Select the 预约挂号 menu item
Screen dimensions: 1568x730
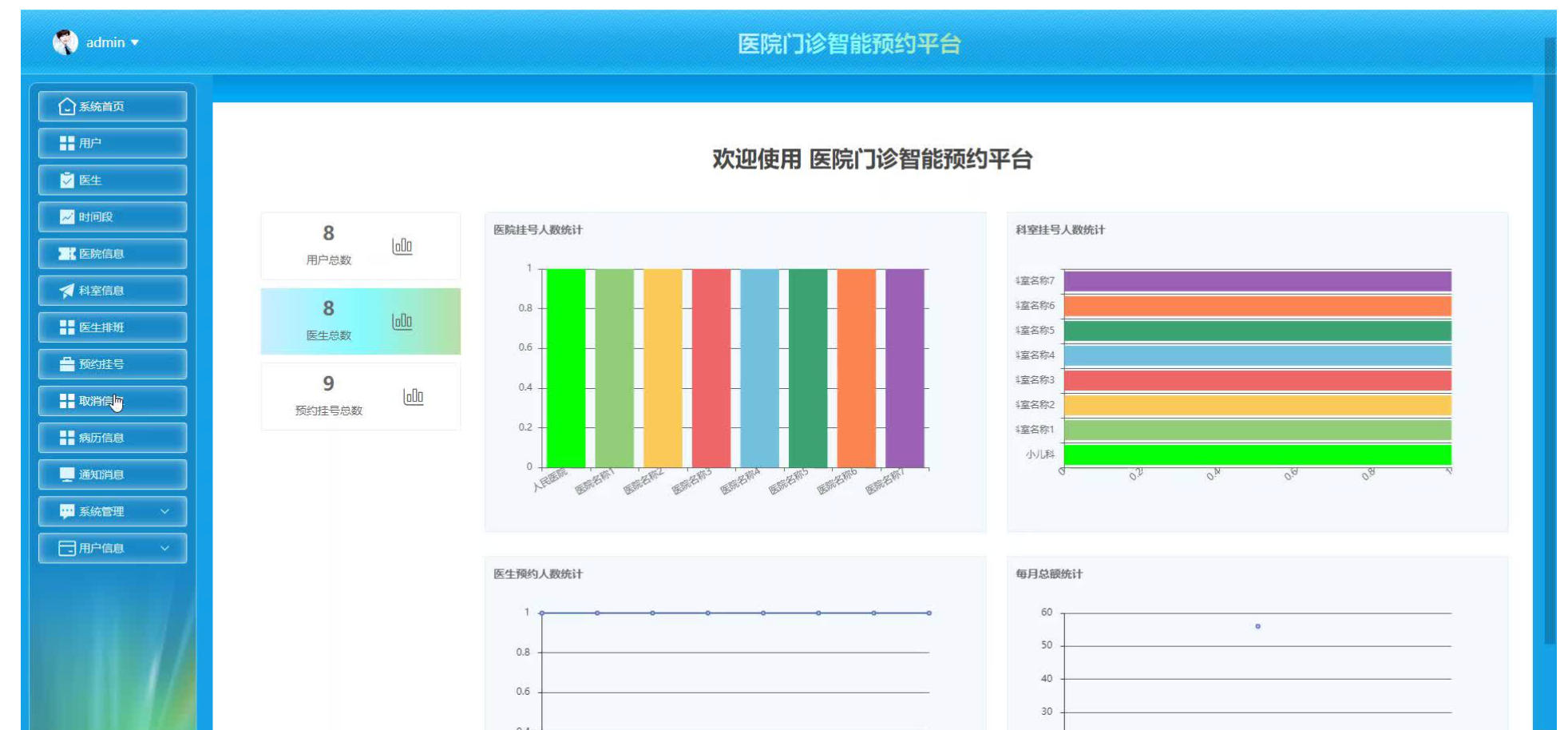click(x=113, y=364)
